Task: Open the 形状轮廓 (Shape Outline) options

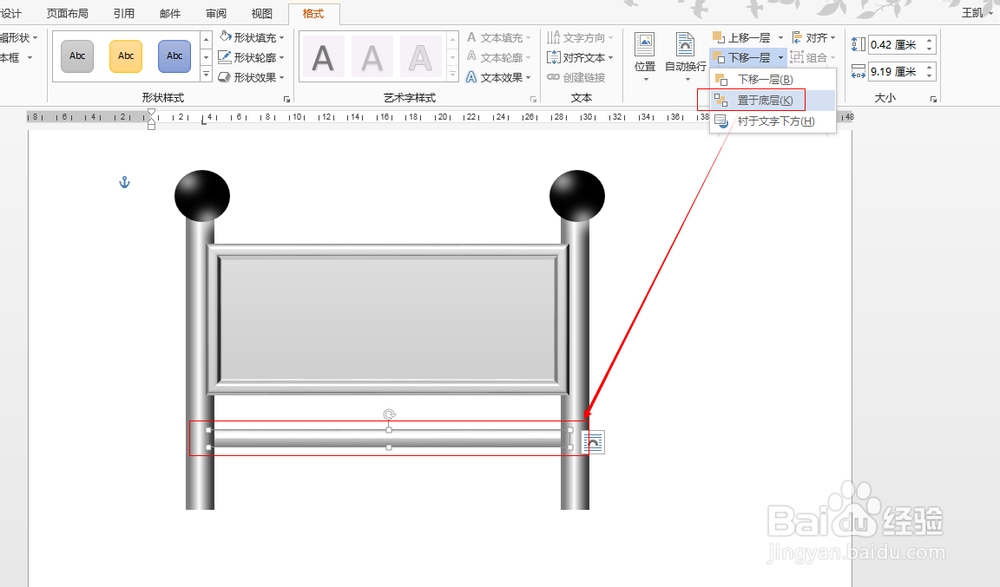Action: pos(250,57)
